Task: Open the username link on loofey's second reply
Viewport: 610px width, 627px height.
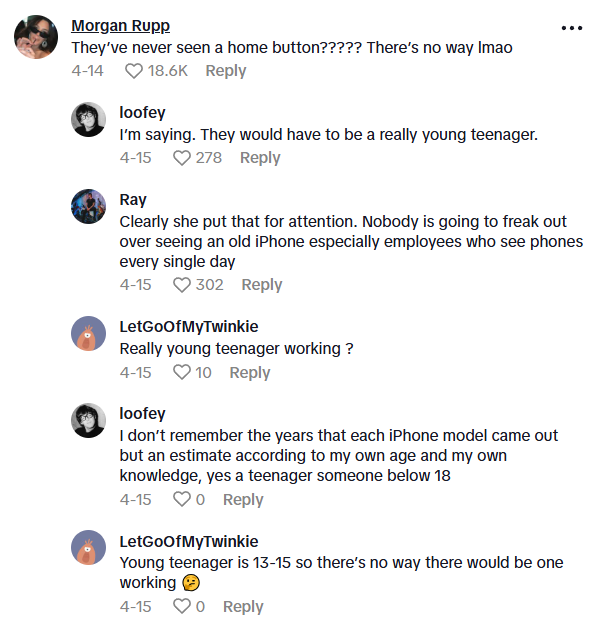Action: pyautogui.click(x=142, y=414)
